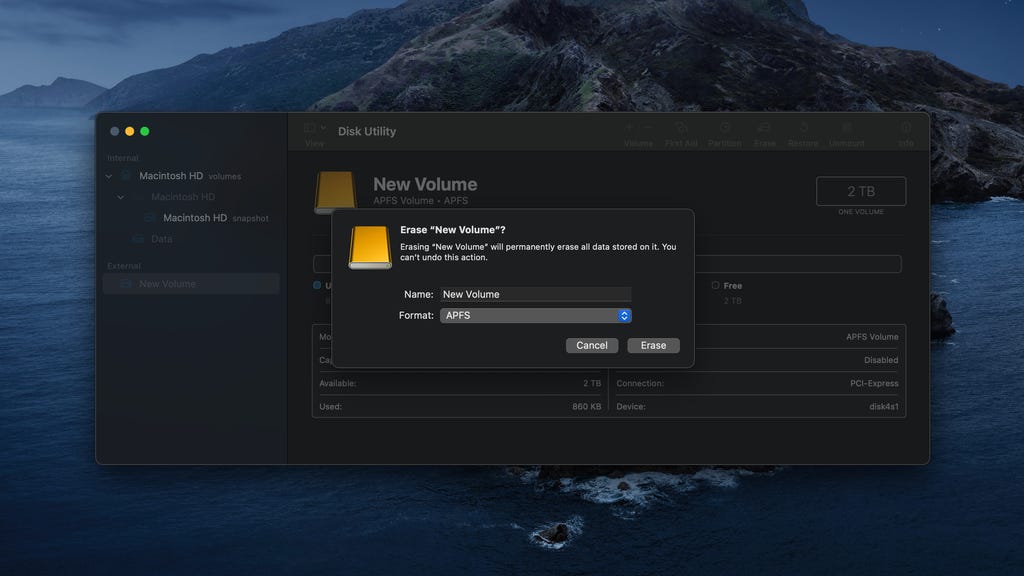Screen dimensions: 1024x576
Task: Click the First Aid toolbar icon
Action: tap(681, 129)
